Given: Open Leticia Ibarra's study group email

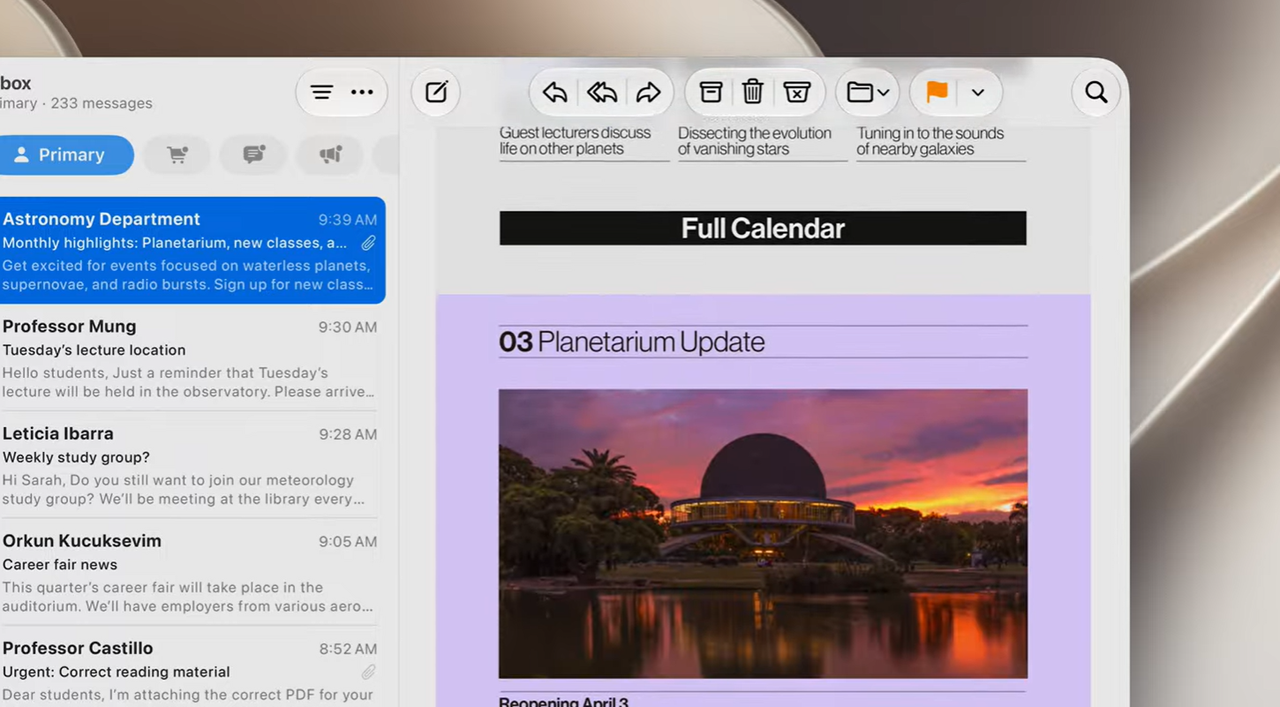Looking at the screenshot, I should (x=190, y=465).
